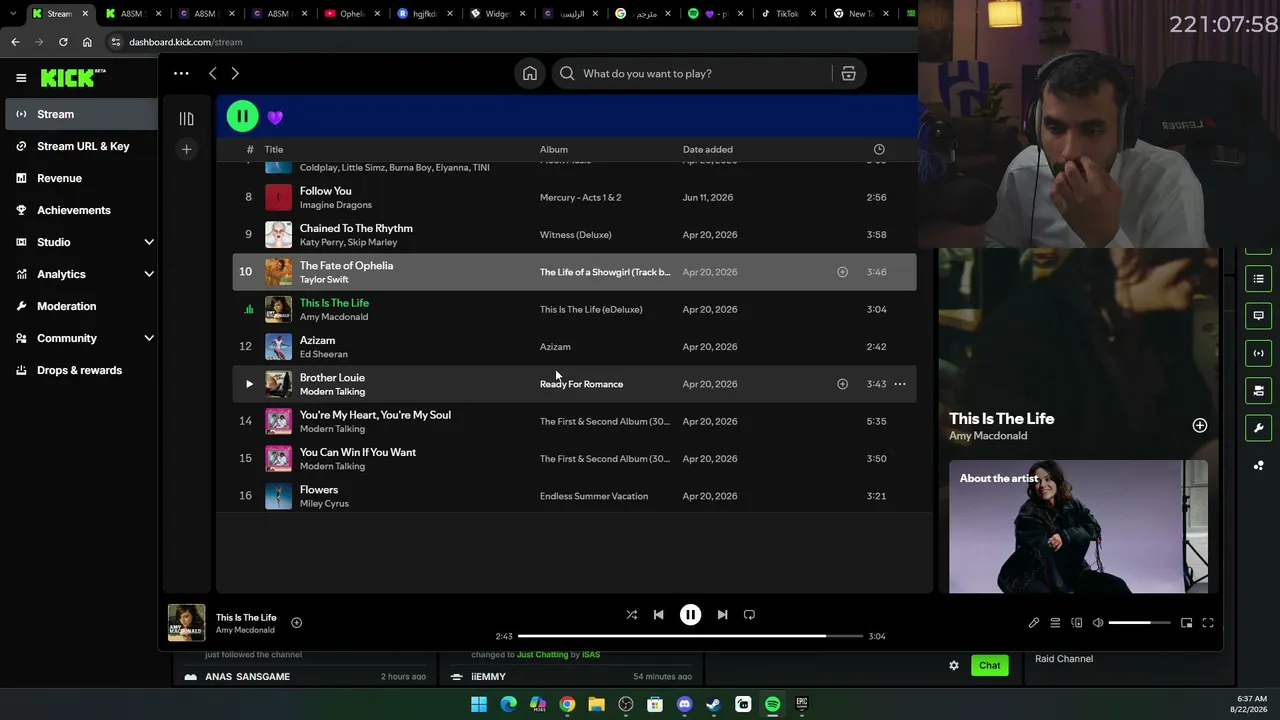Select Chained To The Rhythm track
1280x720 pixels.
pos(574,235)
